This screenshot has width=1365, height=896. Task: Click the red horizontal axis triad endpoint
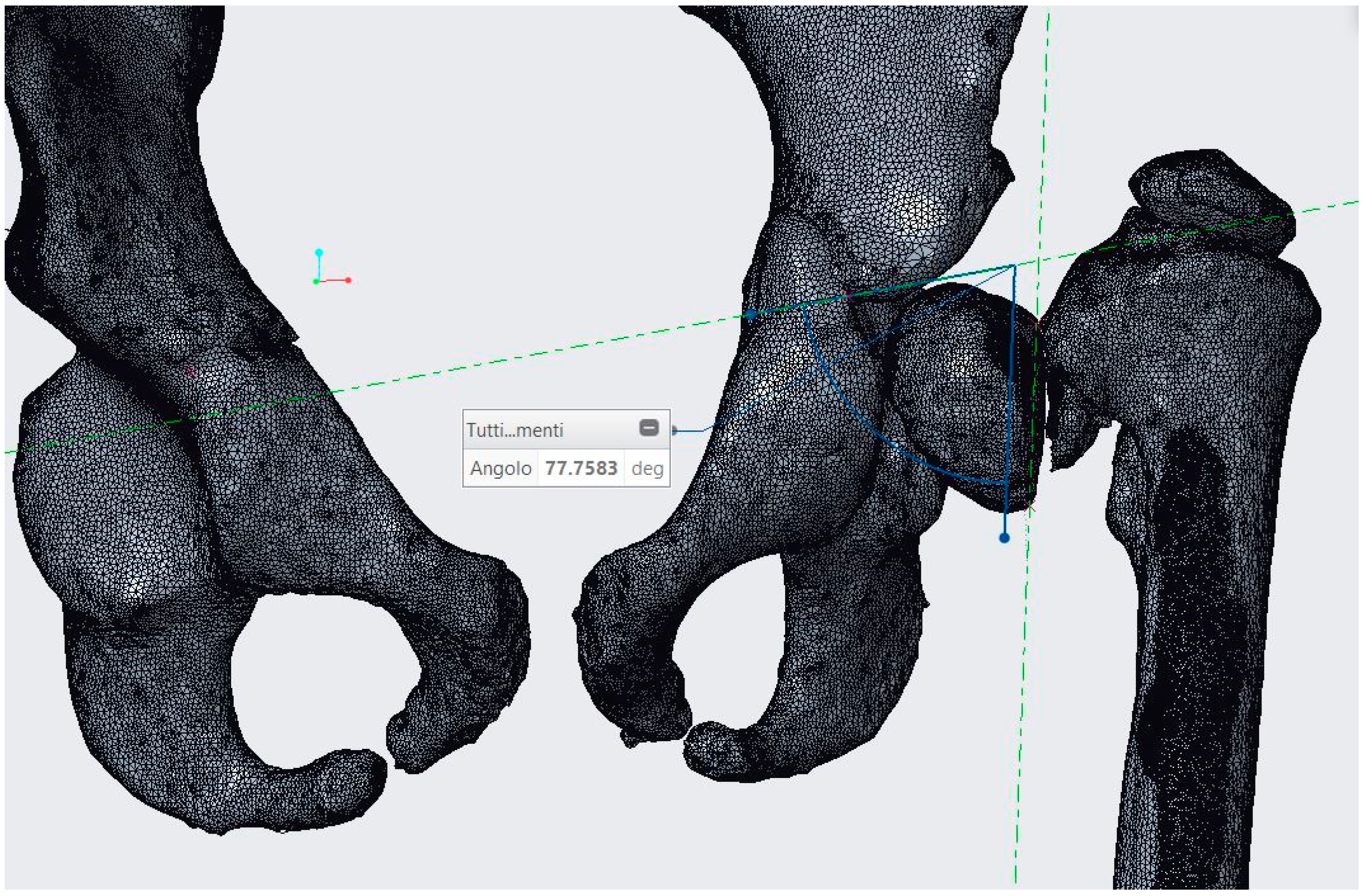(x=348, y=280)
